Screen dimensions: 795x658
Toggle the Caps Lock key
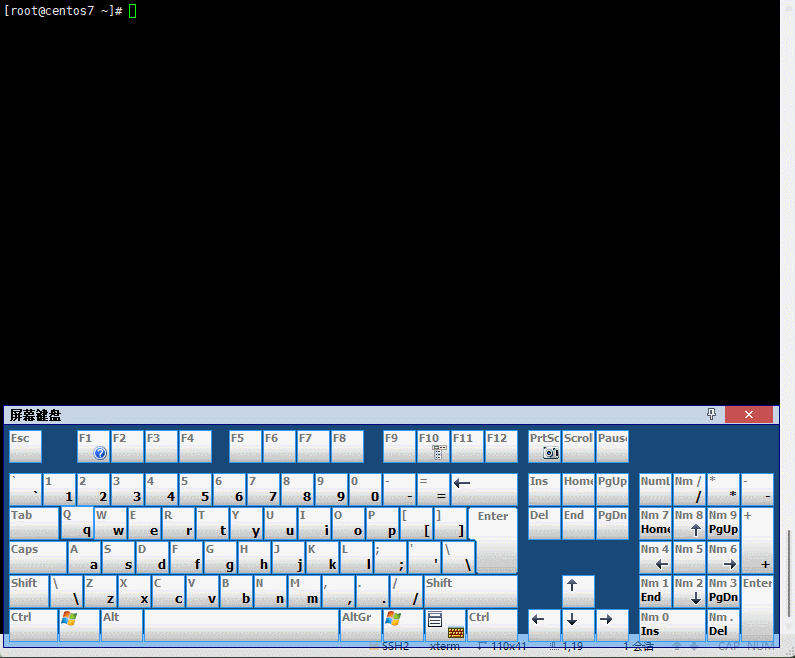tap(38, 557)
